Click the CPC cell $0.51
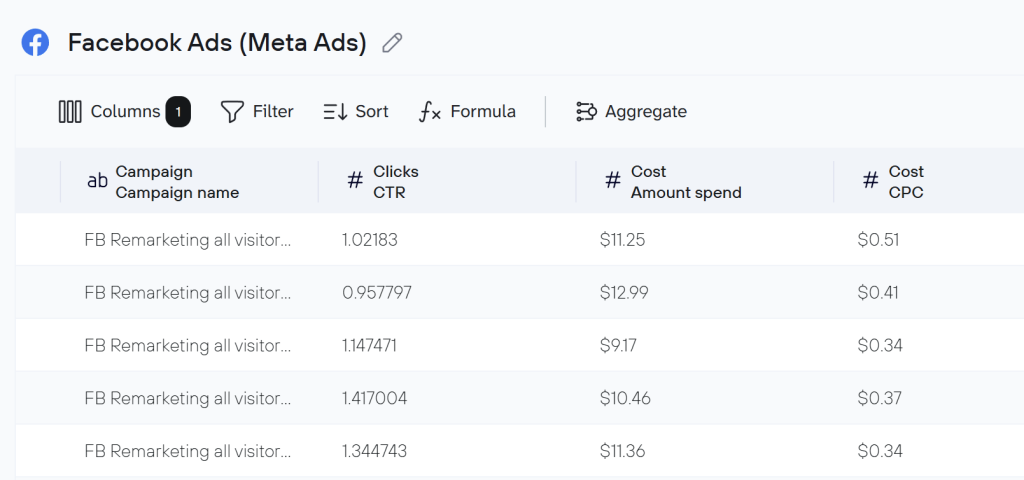Screen dimensions: 1024x480 click(x=878, y=240)
